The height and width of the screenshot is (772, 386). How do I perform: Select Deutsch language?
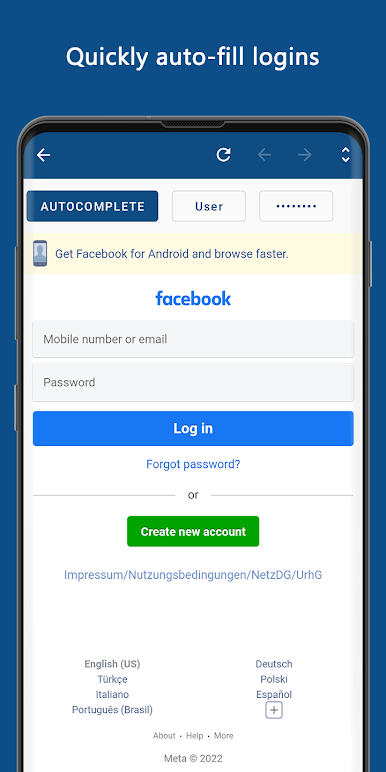[274, 664]
